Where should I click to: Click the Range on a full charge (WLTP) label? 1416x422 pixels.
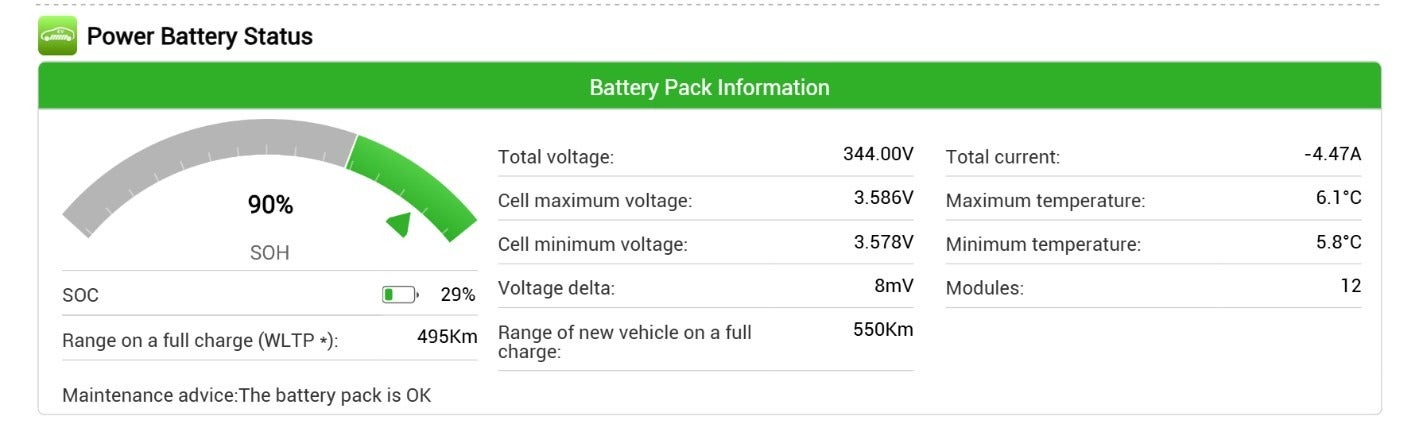point(200,341)
